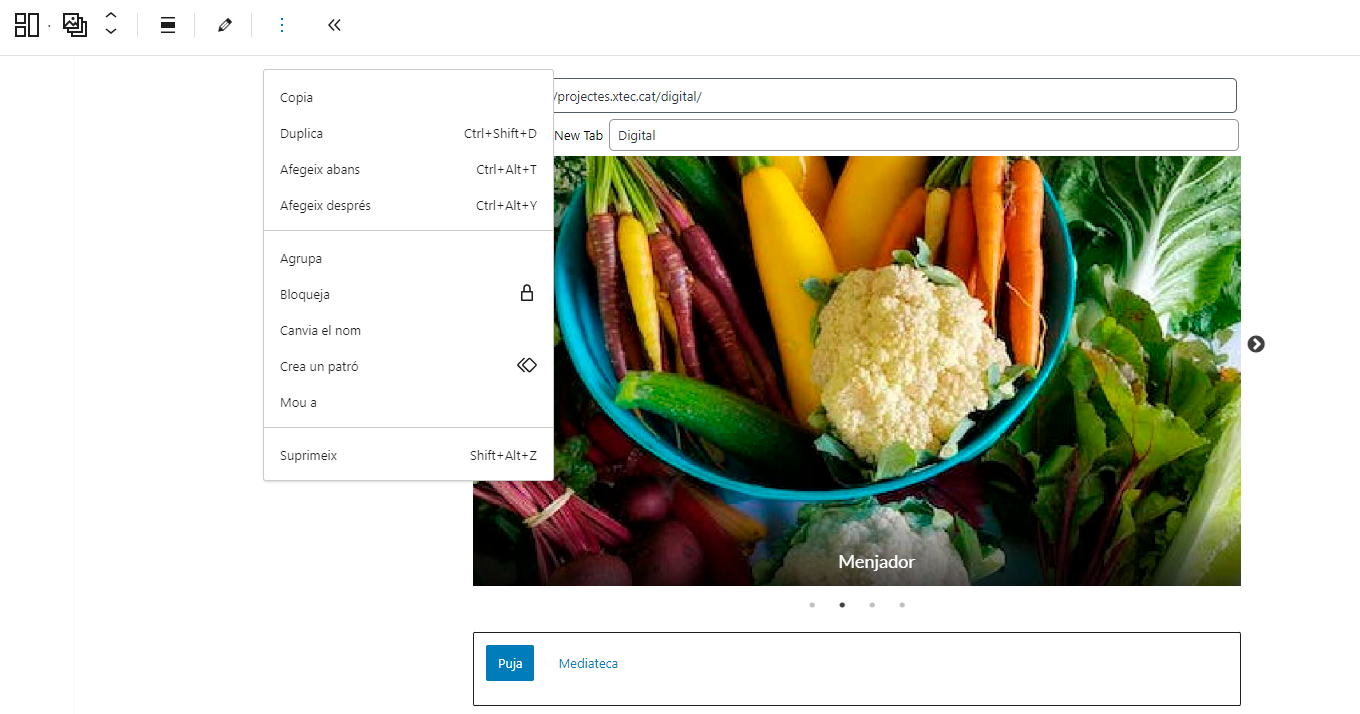Select the parent block columns icon

pyautogui.click(x=26, y=25)
